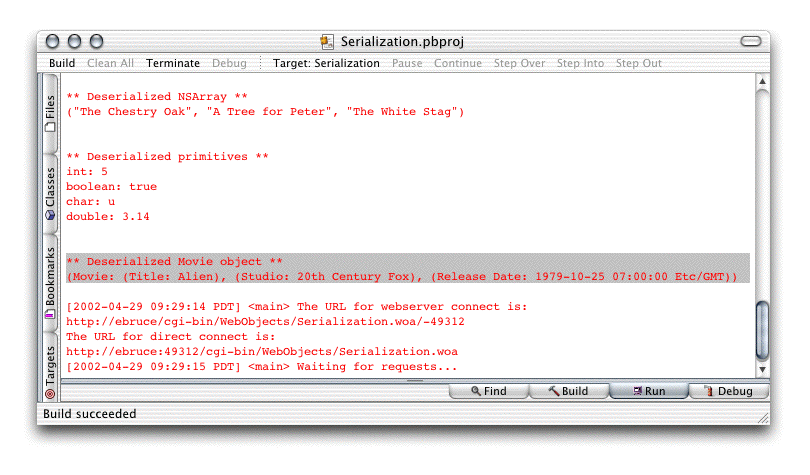Screen dimensions: 810x475
Task: Click the scroll up arrow
Action: click(x=762, y=82)
